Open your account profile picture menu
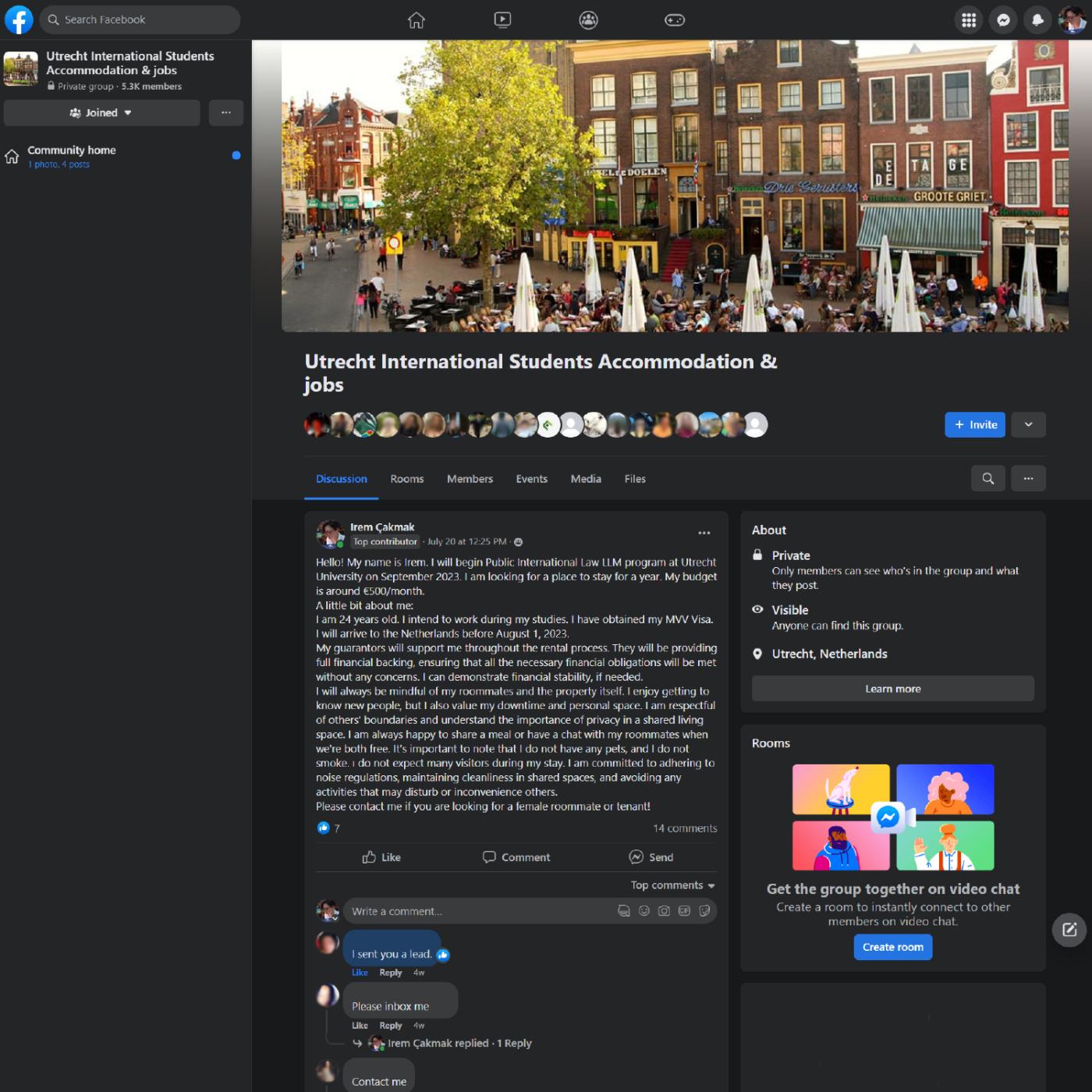 1072,20
